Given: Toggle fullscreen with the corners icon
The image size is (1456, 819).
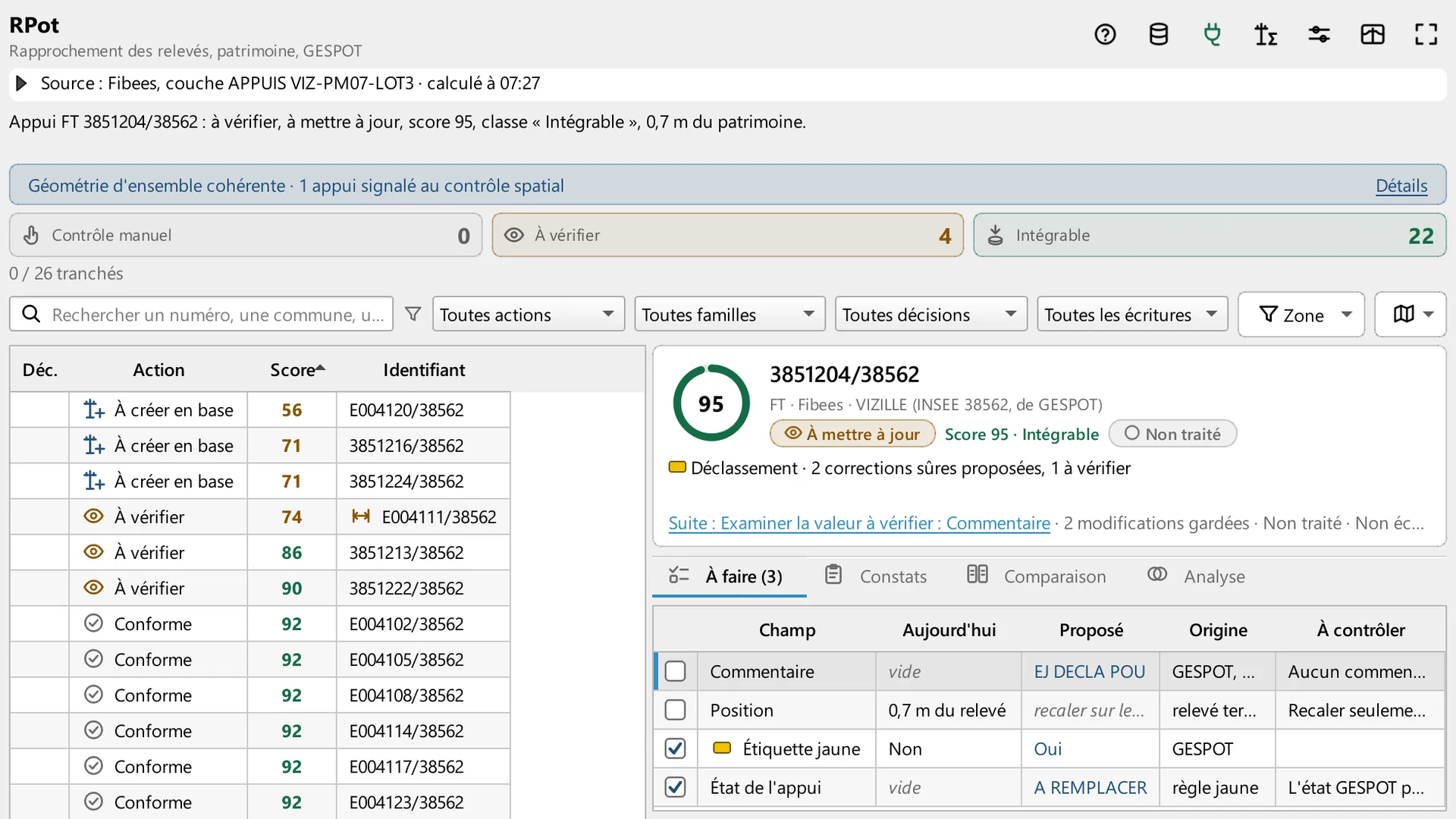Looking at the screenshot, I should [x=1426, y=34].
